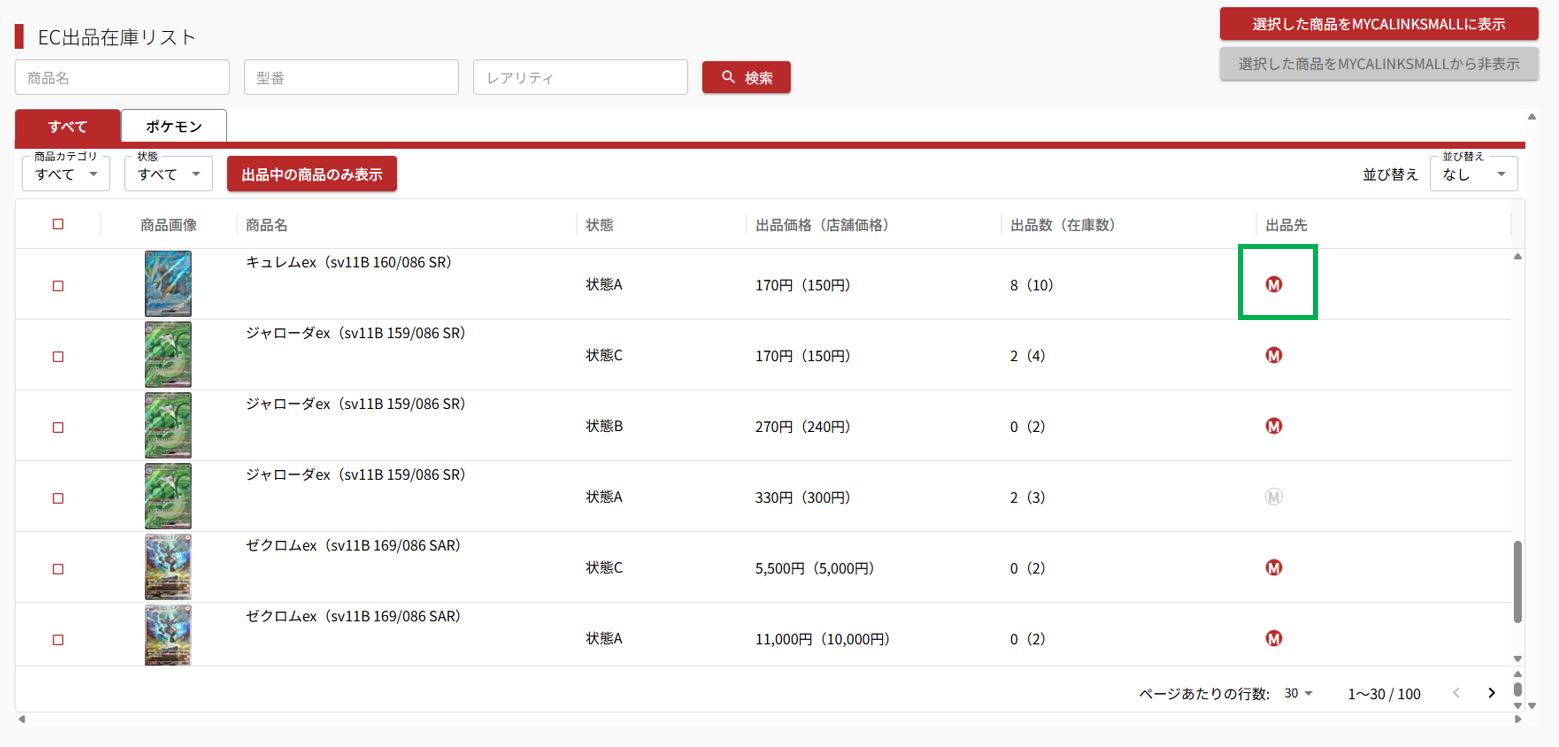Viewport: 1559px width, 747px height.
Task: Switch to the ポケモン tab
Action: 174,127
